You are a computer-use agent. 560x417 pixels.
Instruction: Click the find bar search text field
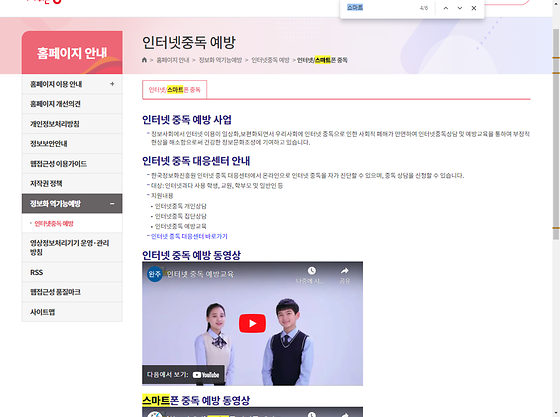(x=380, y=7)
